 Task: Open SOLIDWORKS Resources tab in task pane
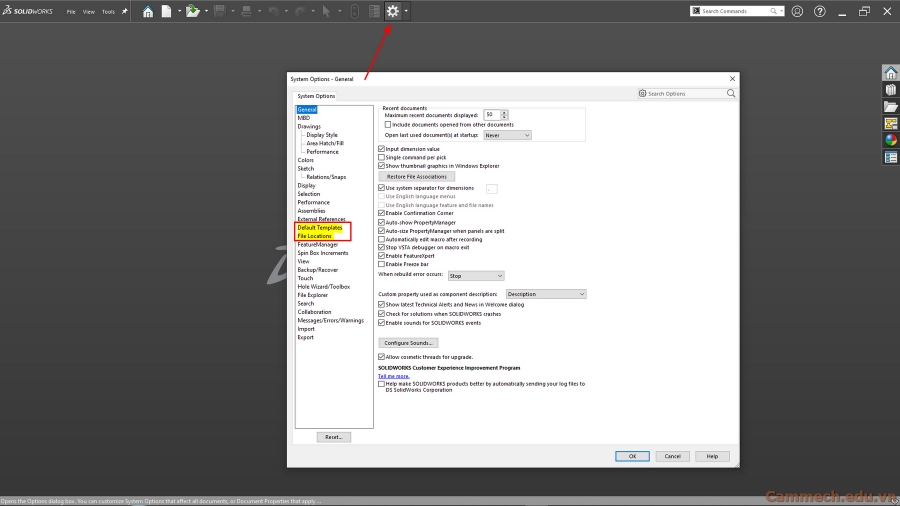coord(891,72)
